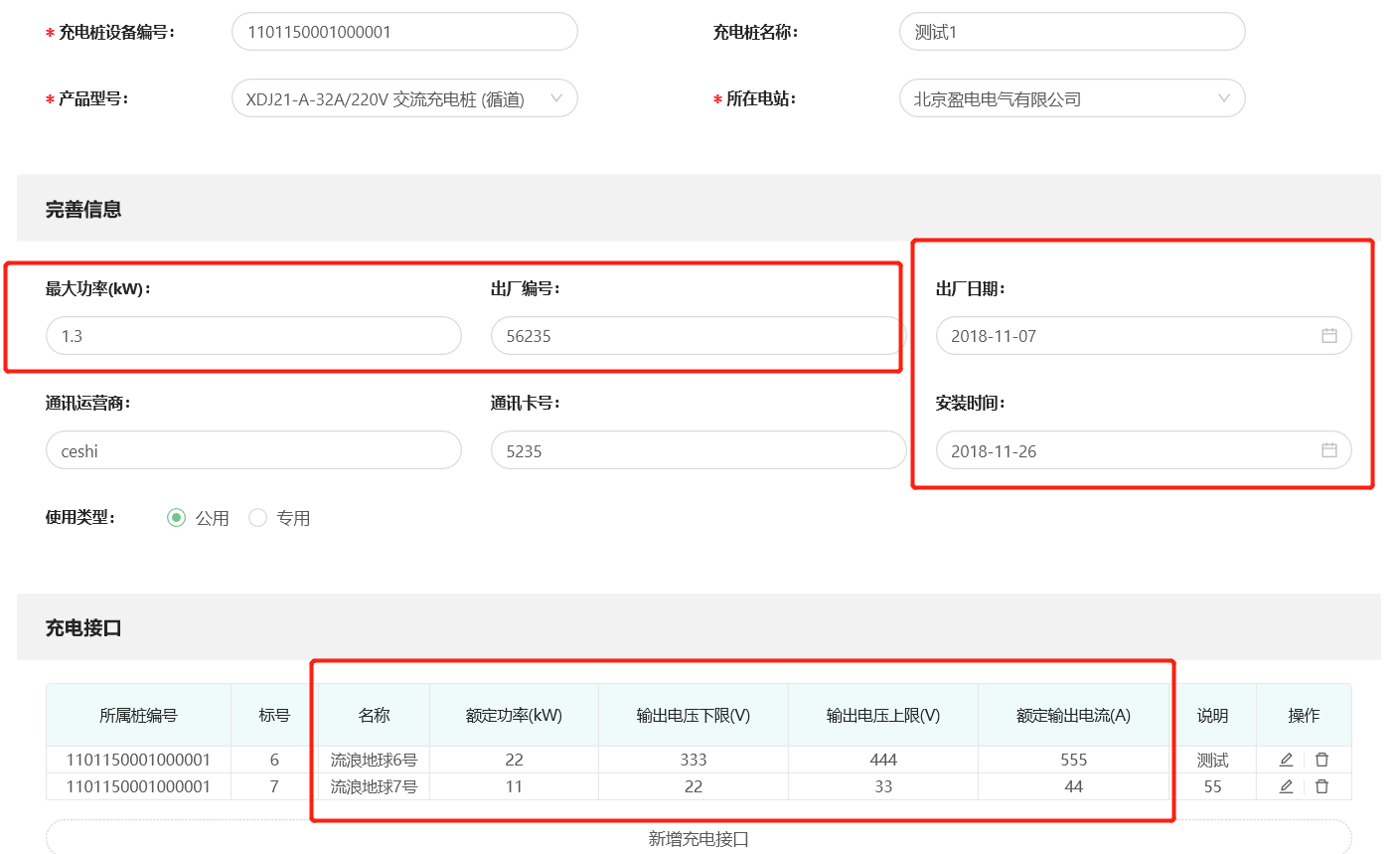Click 充电接口 section heading
This screenshot has height=854, width=1400.
point(83,627)
